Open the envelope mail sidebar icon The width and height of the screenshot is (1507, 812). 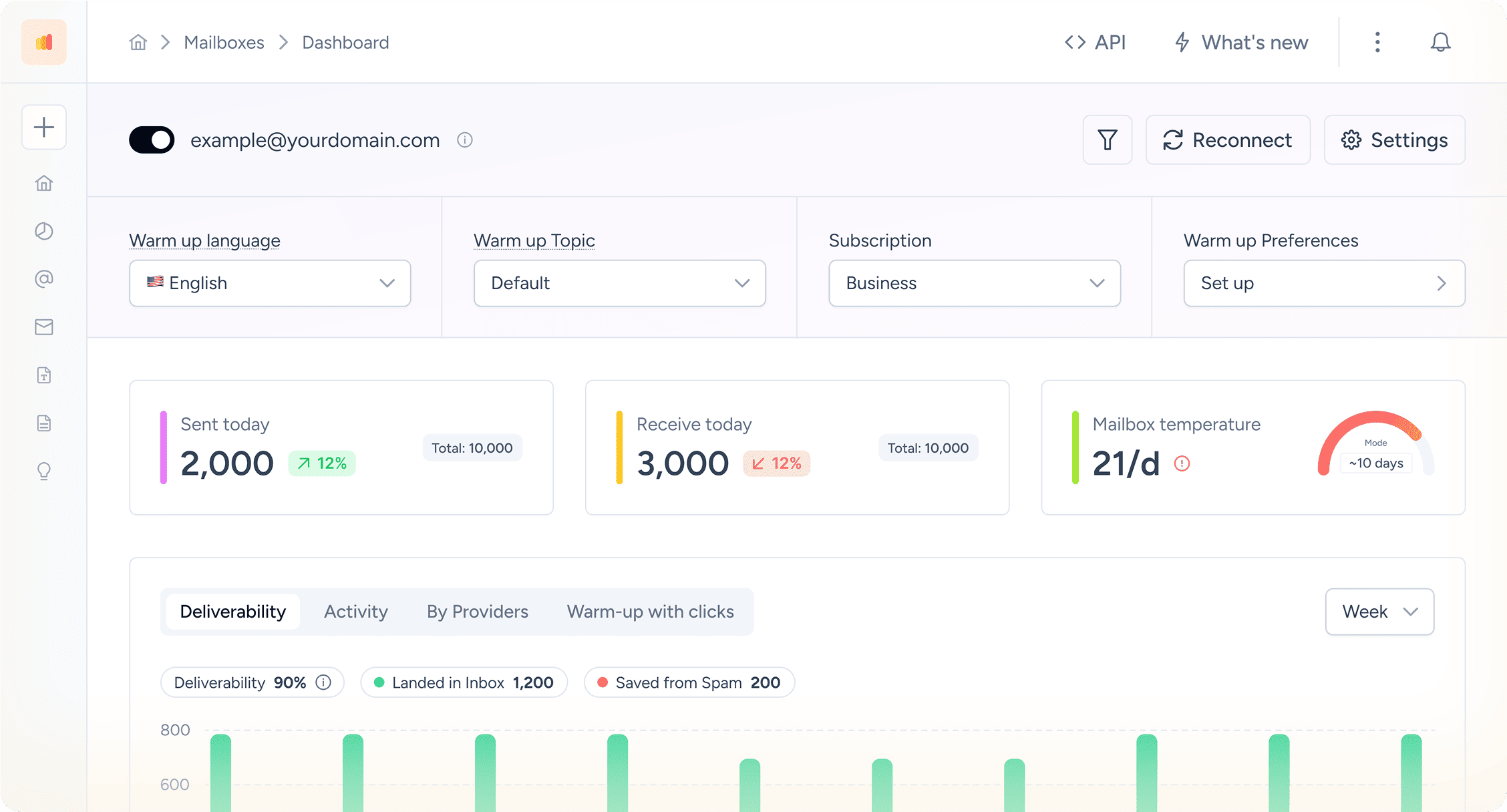44,327
